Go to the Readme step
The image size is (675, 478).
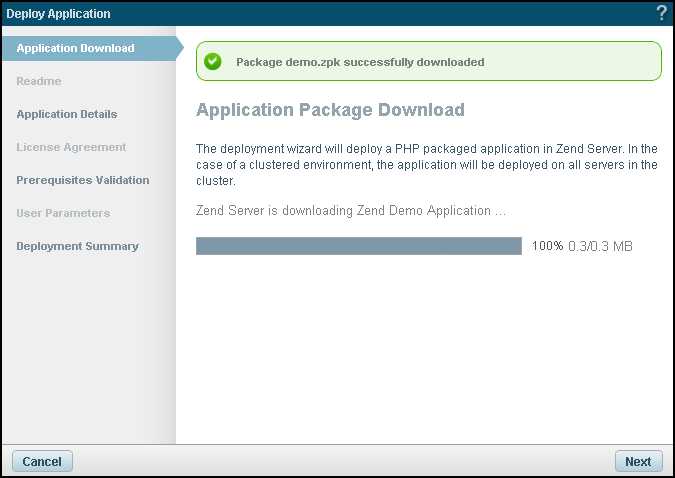tap(39, 81)
